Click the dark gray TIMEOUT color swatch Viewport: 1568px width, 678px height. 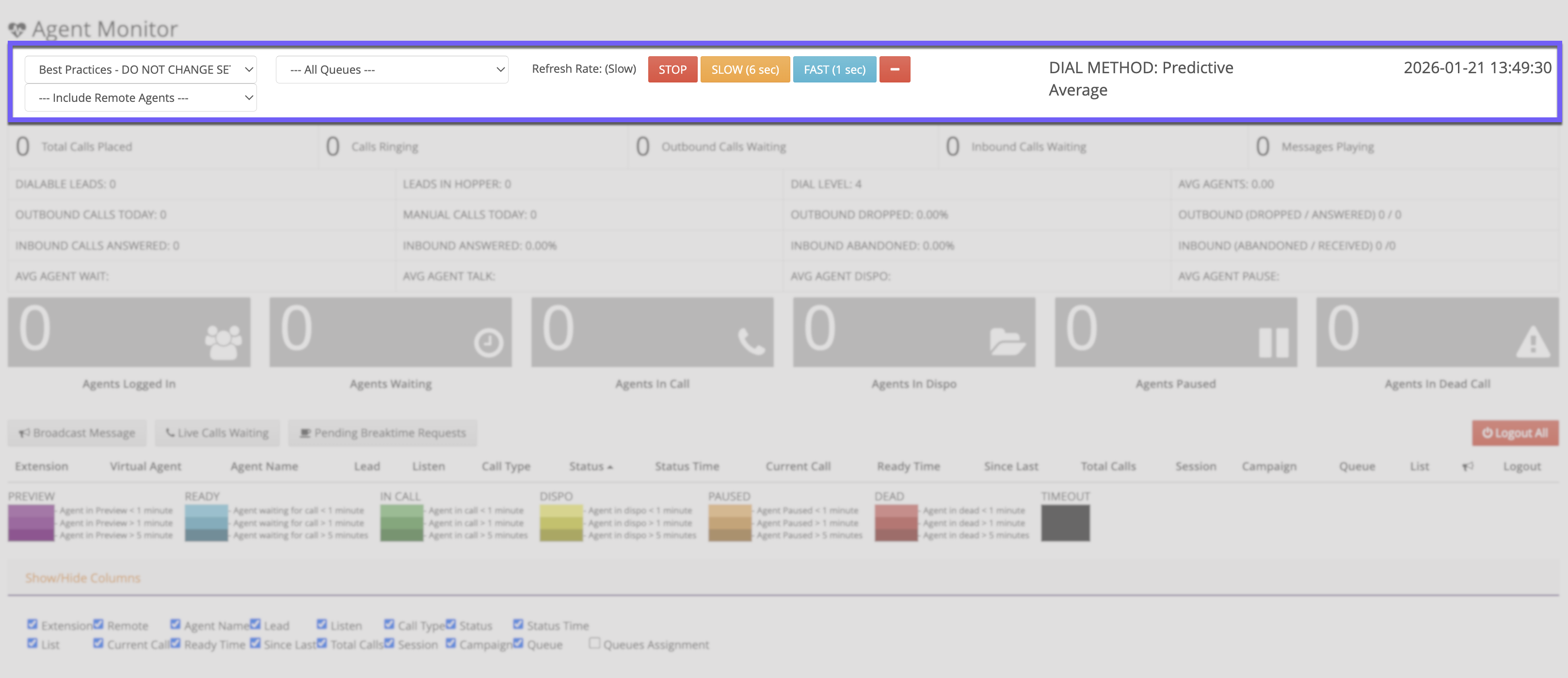(x=1065, y=523)
